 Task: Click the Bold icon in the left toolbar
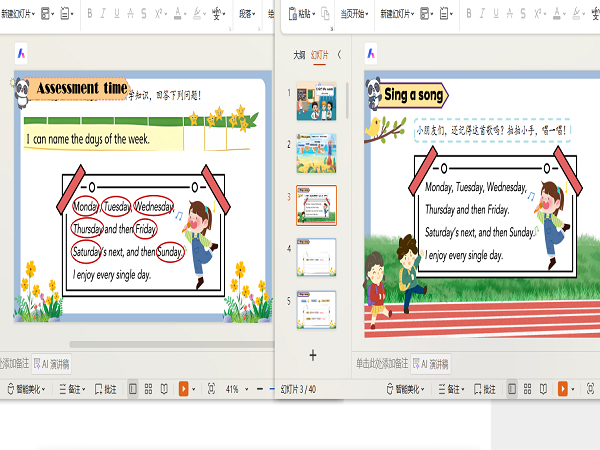coord(89,14)
